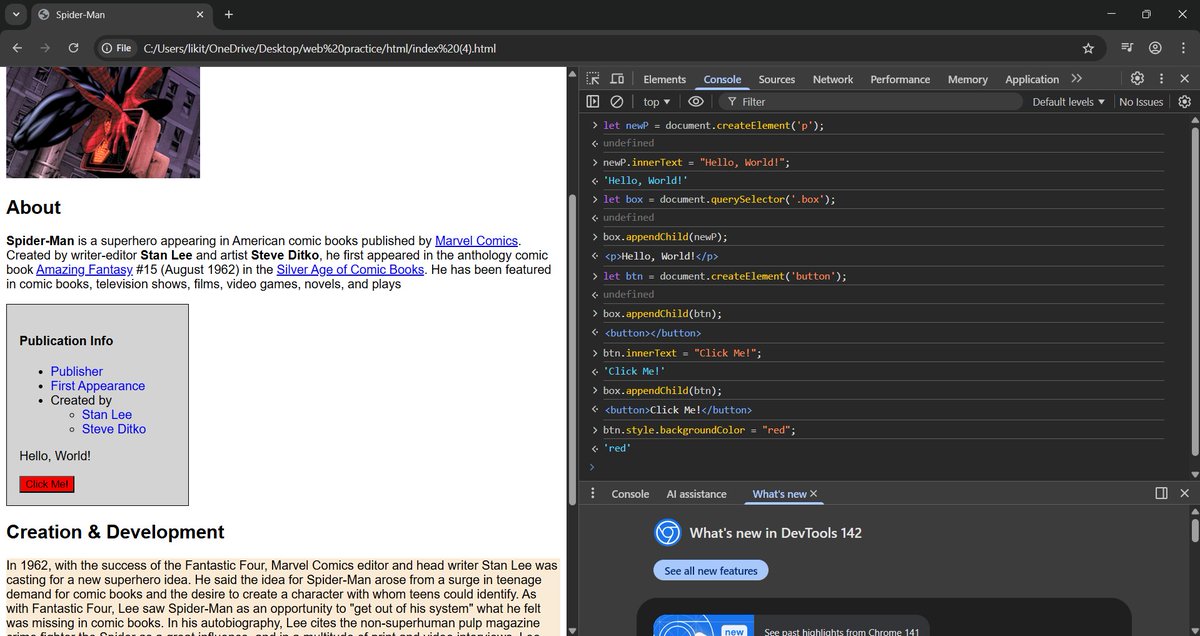
Task: Expand the top execution context dropdown
Action: click(655, 101)
